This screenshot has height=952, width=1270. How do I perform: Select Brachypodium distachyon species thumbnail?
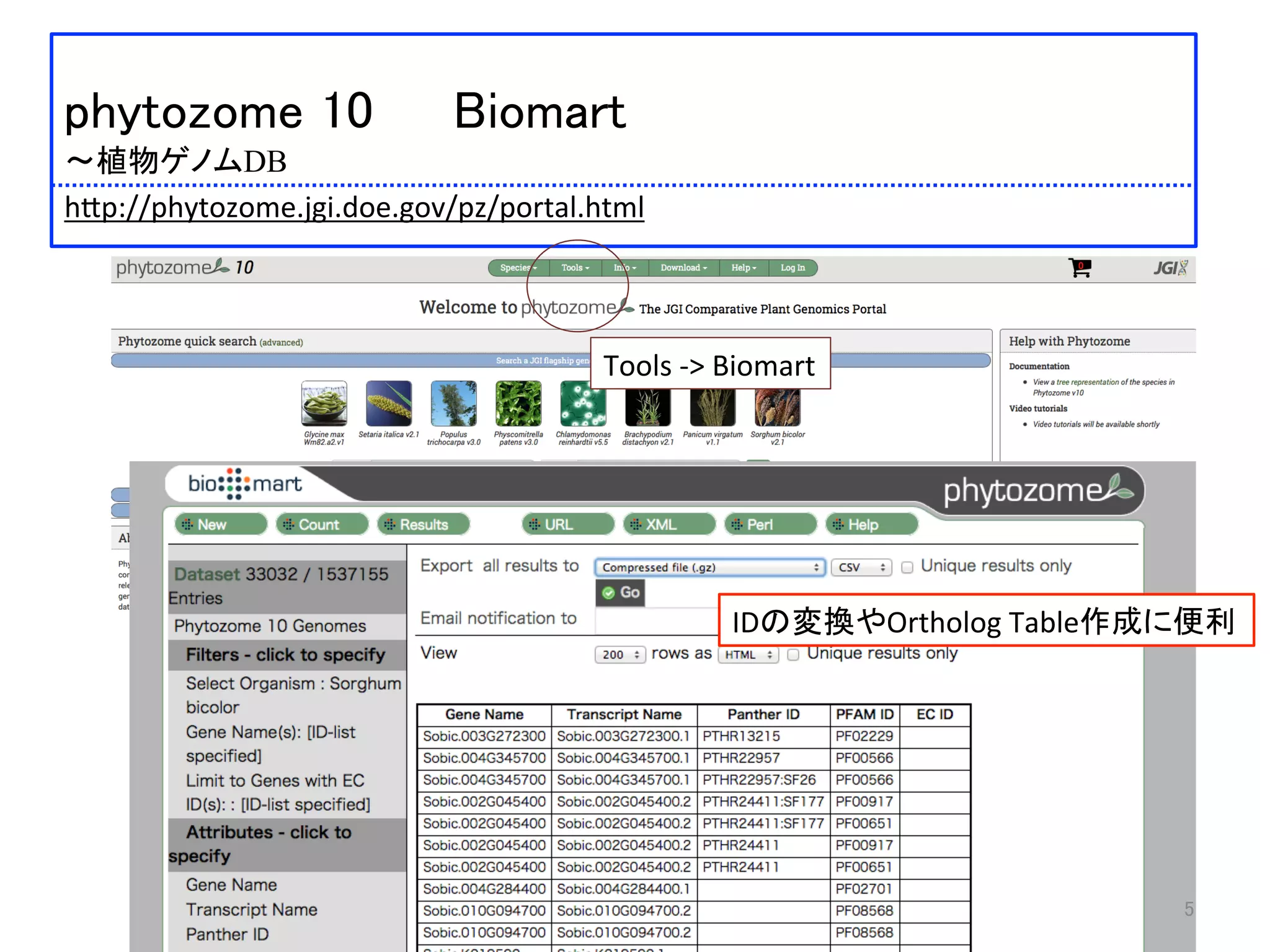[648, 407]
